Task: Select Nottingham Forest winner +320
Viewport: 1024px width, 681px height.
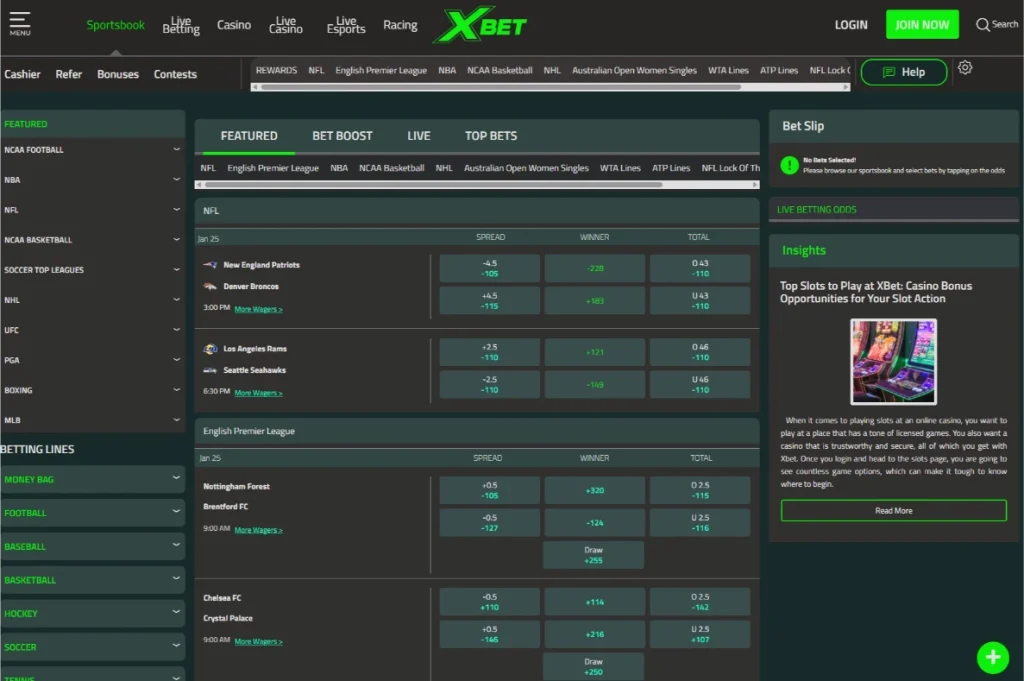Action: tap(594, 490)
